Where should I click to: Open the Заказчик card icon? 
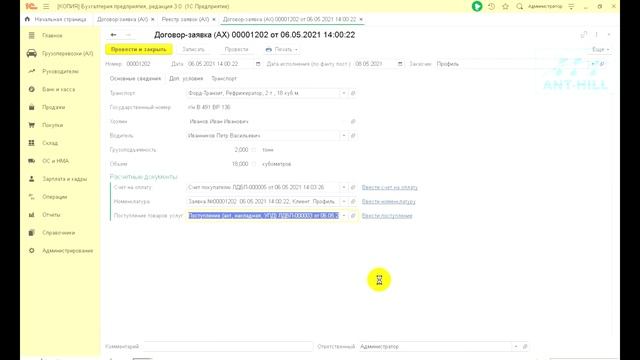coord(602,64)
